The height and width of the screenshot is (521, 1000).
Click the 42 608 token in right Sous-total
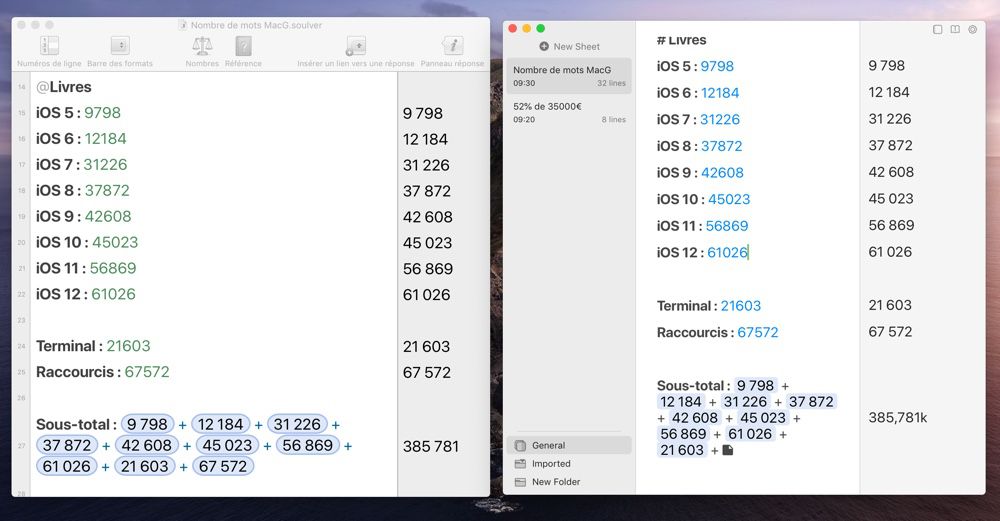(x=695, y=418)
